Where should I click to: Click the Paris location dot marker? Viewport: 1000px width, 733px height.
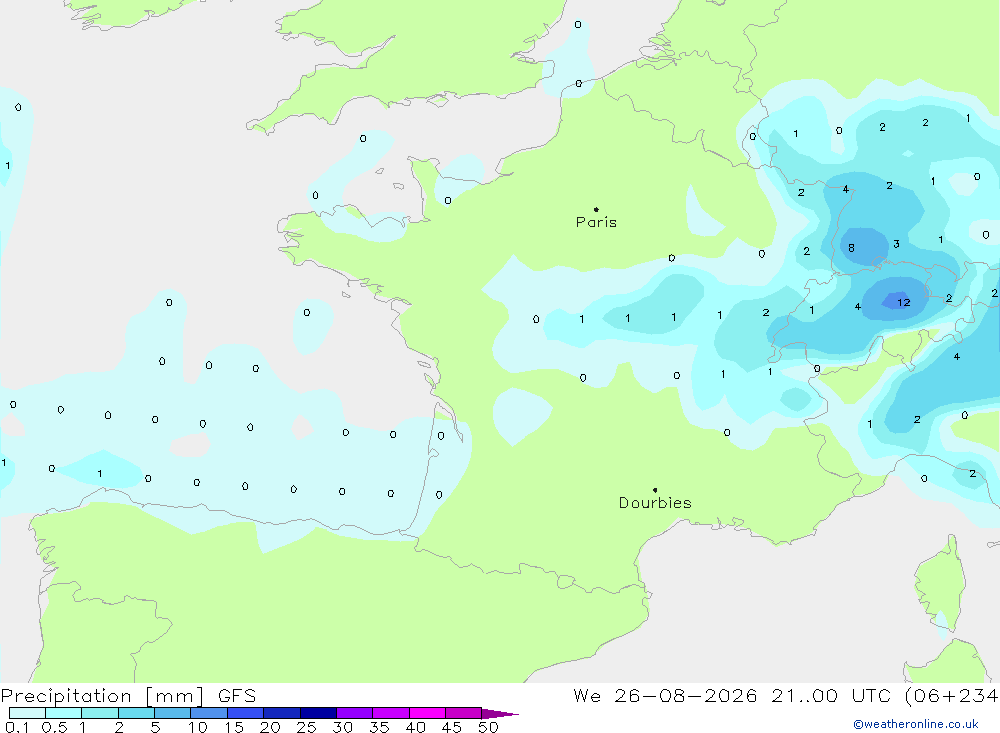pyautogui.click(x=596, y=209)
